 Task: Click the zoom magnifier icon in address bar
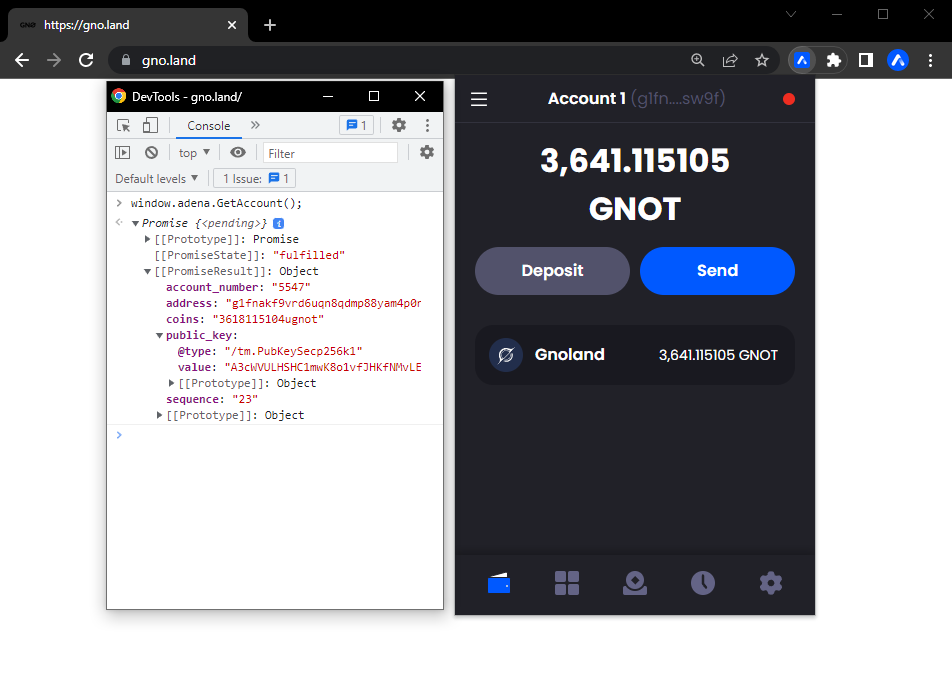pyautogui.click(x=698, y=60)
